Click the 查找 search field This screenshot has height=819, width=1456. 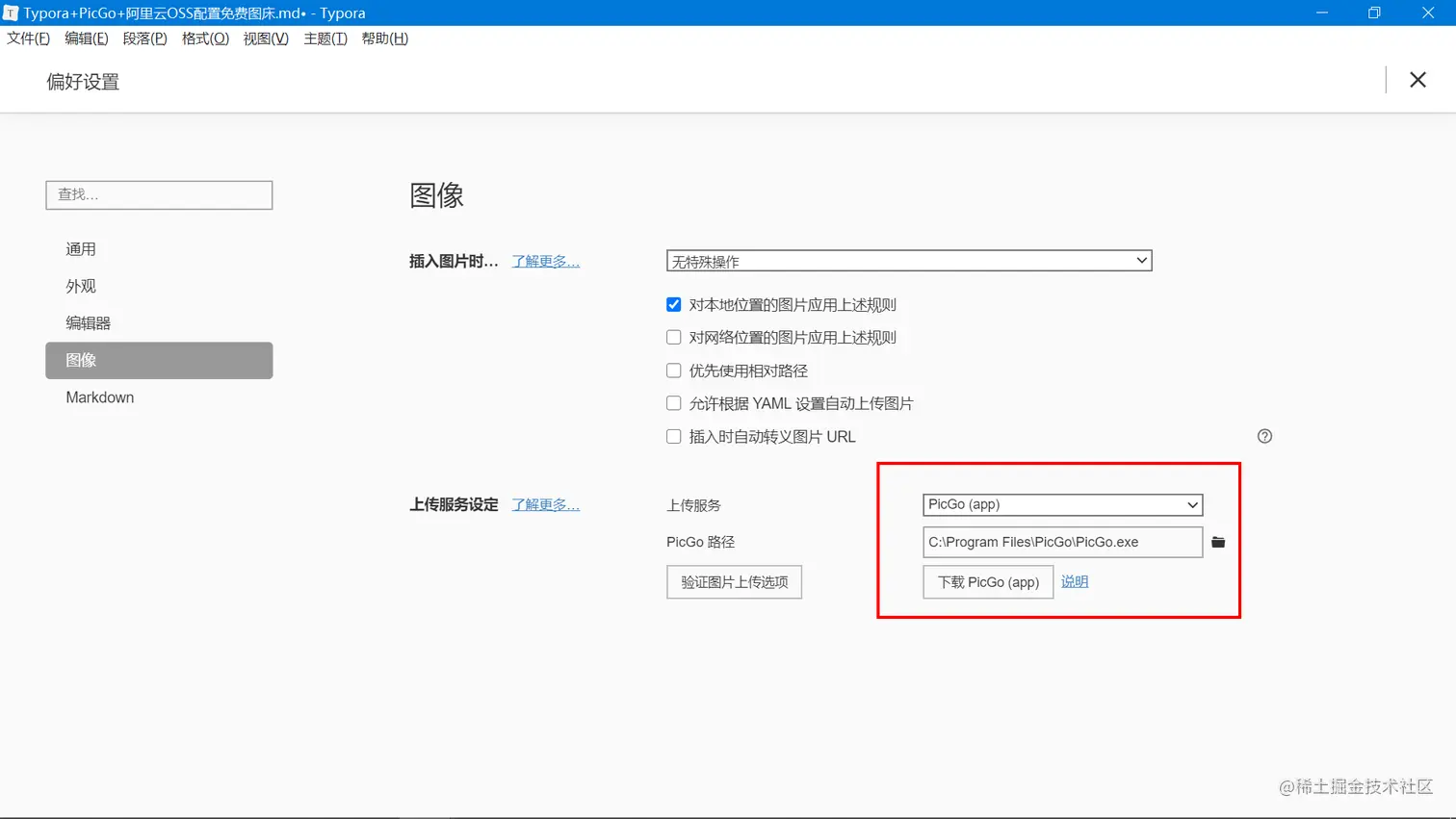tap(159, 194)
